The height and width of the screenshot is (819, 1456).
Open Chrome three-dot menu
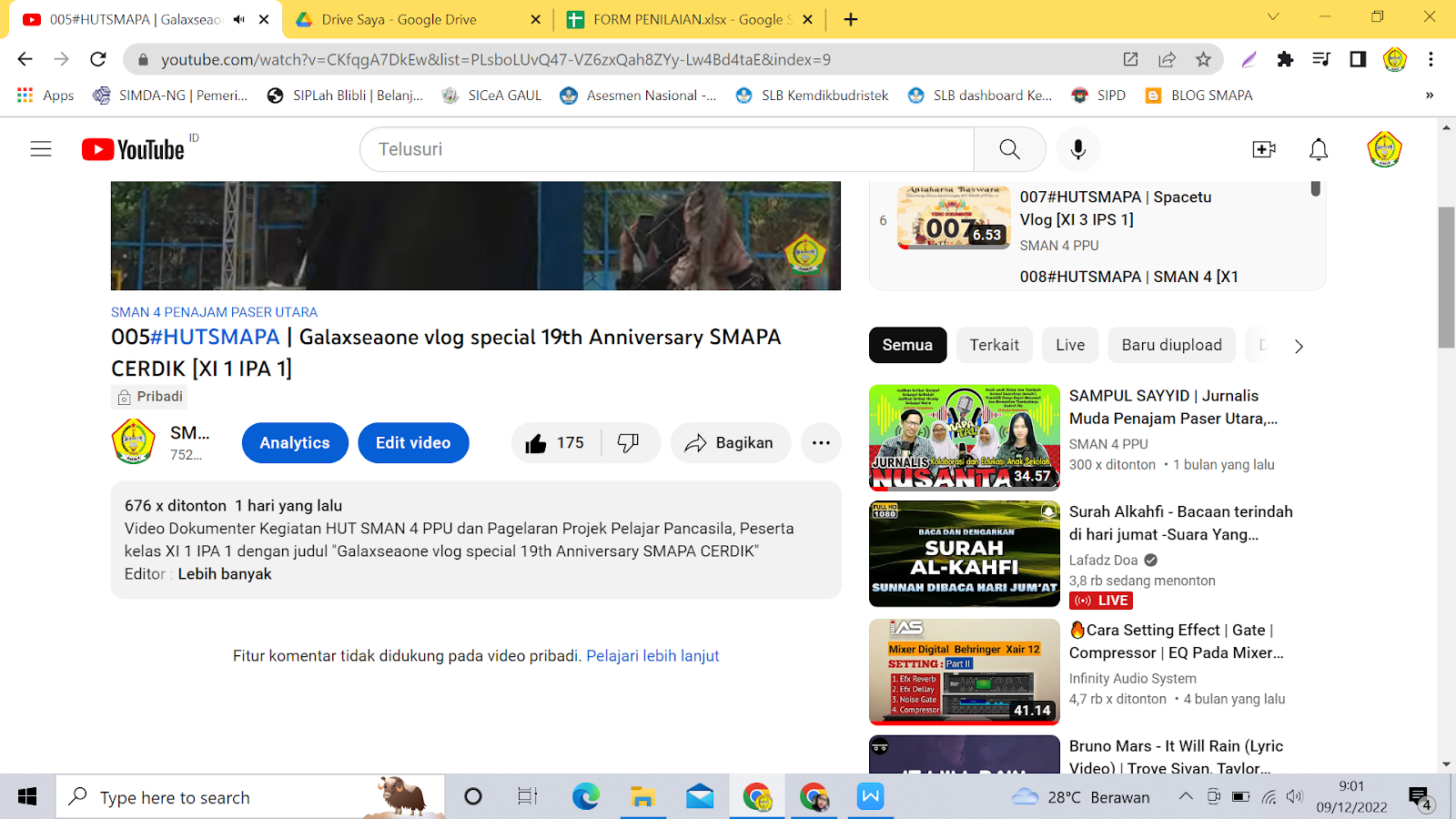(1431, 59)
